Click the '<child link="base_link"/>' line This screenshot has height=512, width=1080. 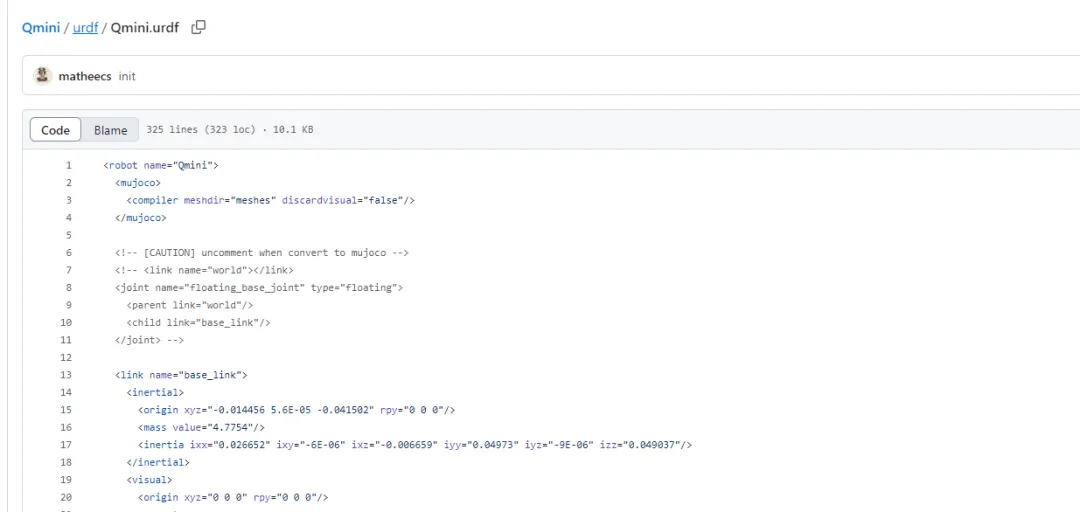point(198,322)
